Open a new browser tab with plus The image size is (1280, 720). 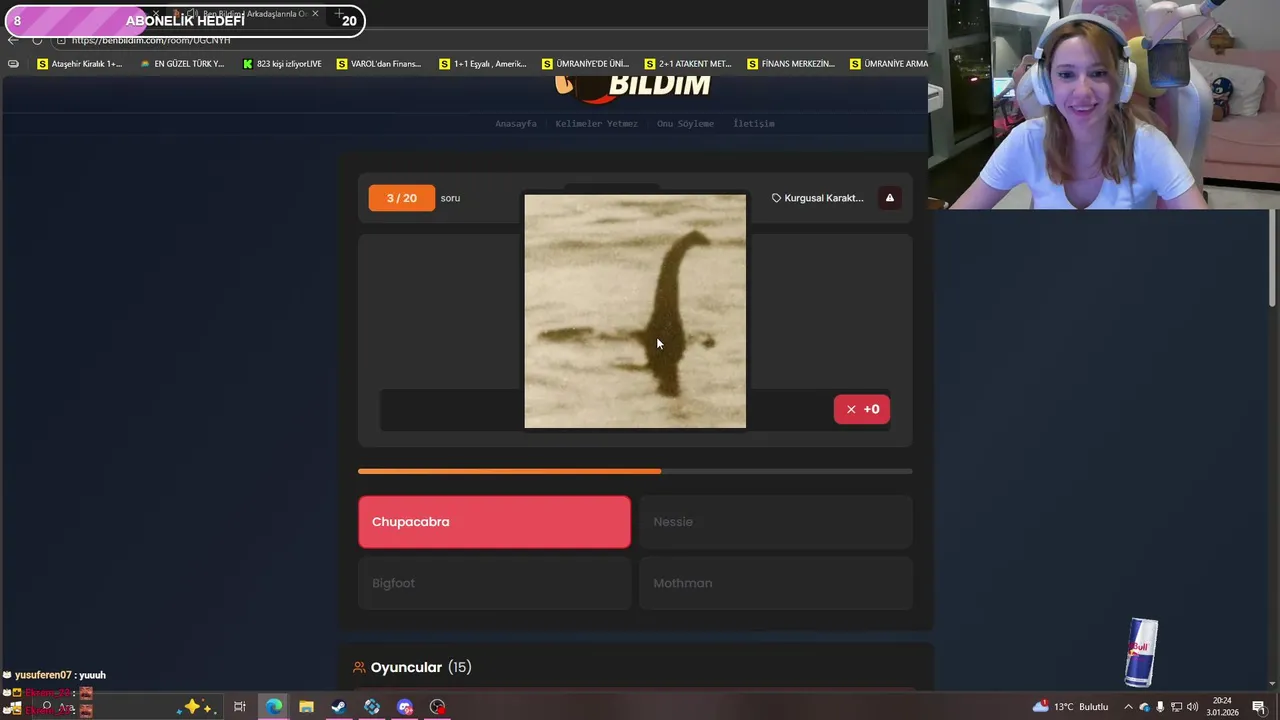coord(339,14)
